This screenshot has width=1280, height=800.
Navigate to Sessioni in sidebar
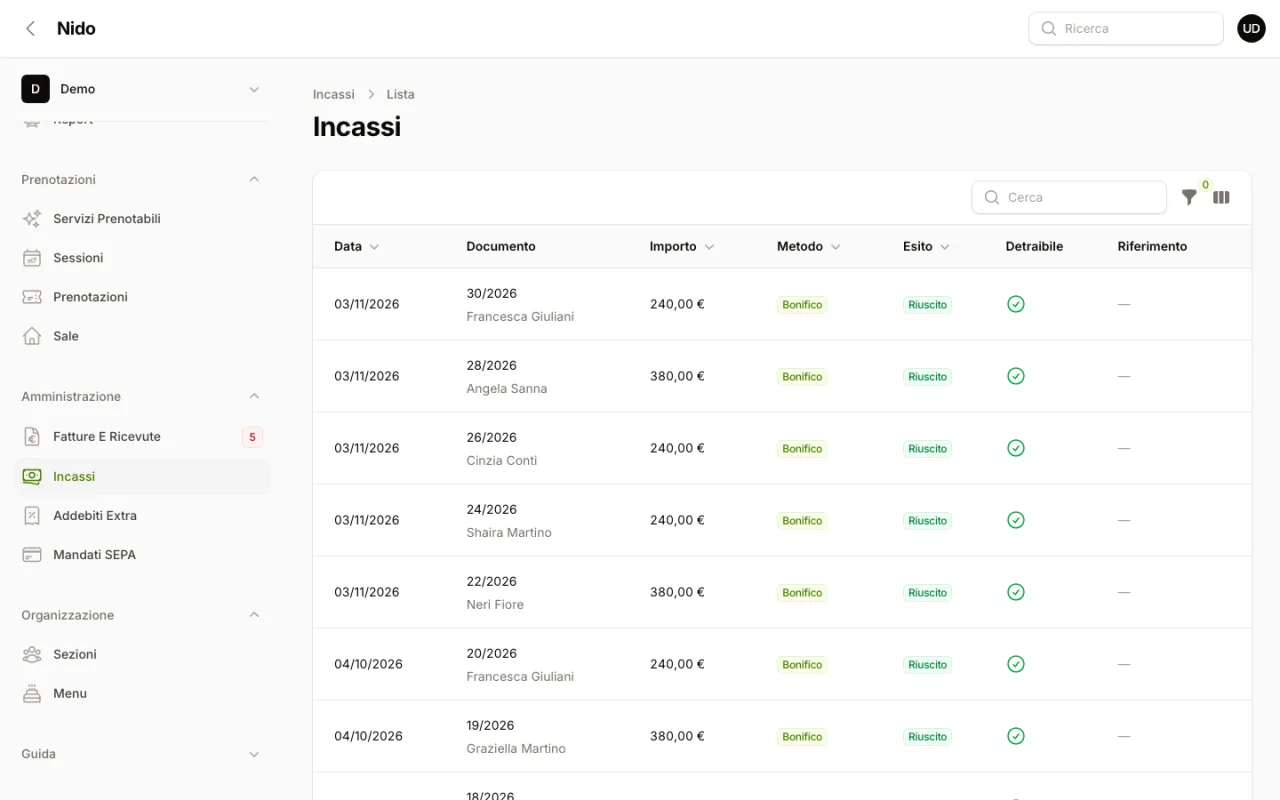coord(142,257)
